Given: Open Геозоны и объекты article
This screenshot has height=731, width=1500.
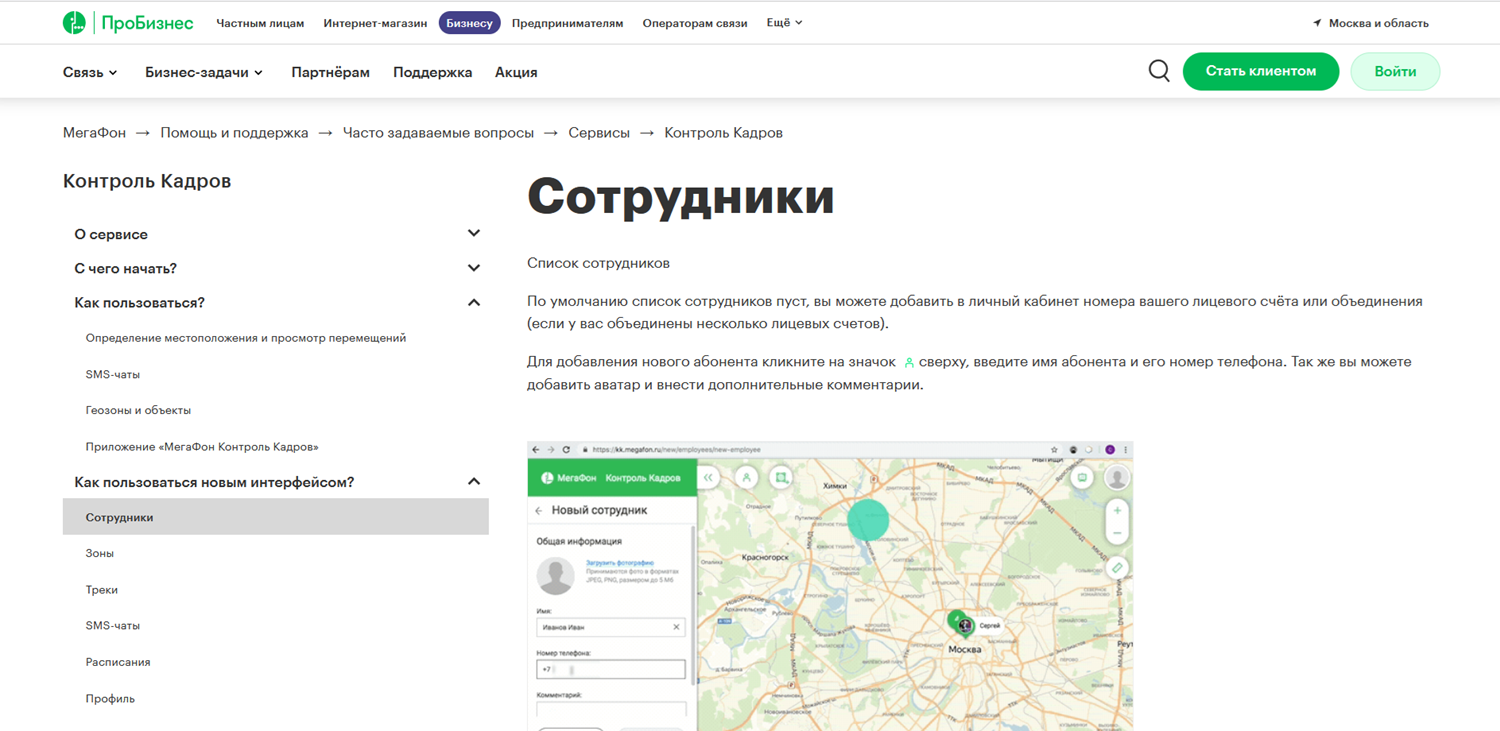Looking at the screenshot, I should tap(138, 410).
